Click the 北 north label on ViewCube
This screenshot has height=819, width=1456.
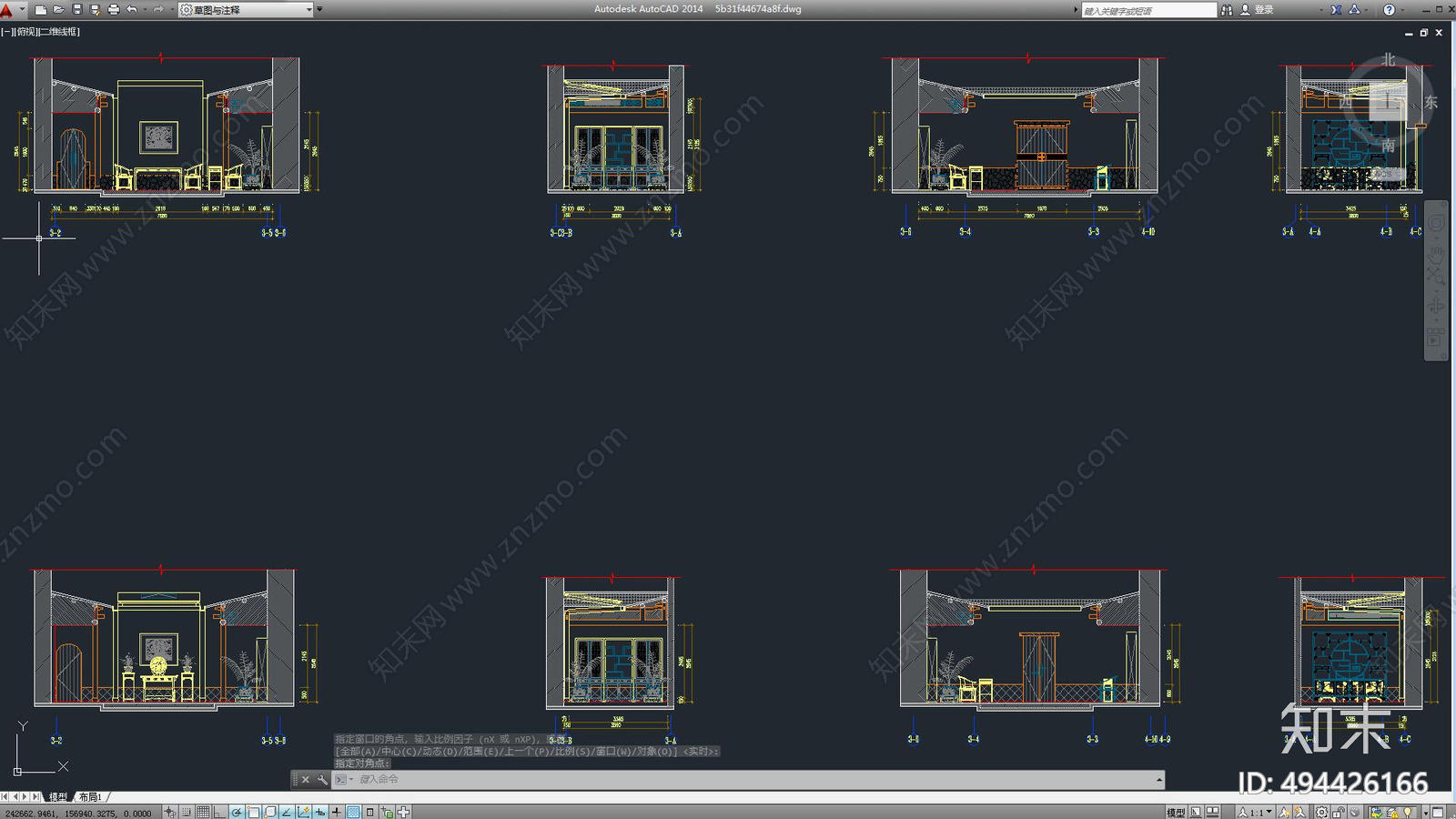(x=1389, y=60)
